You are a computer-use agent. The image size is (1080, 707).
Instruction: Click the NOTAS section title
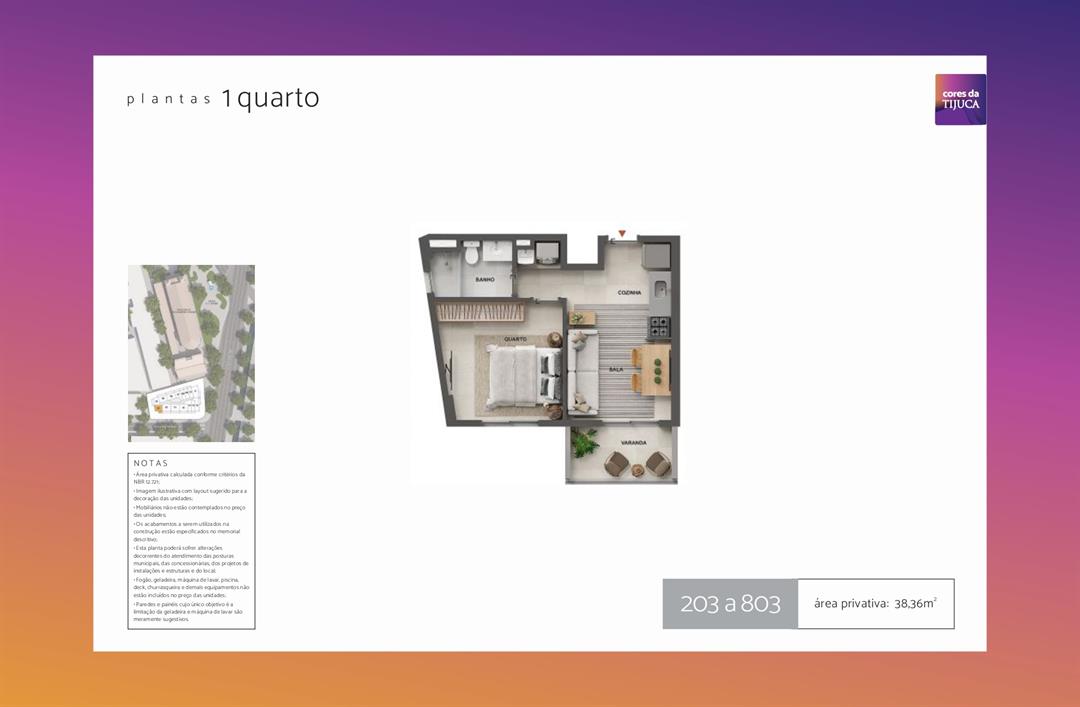(148, 463)
